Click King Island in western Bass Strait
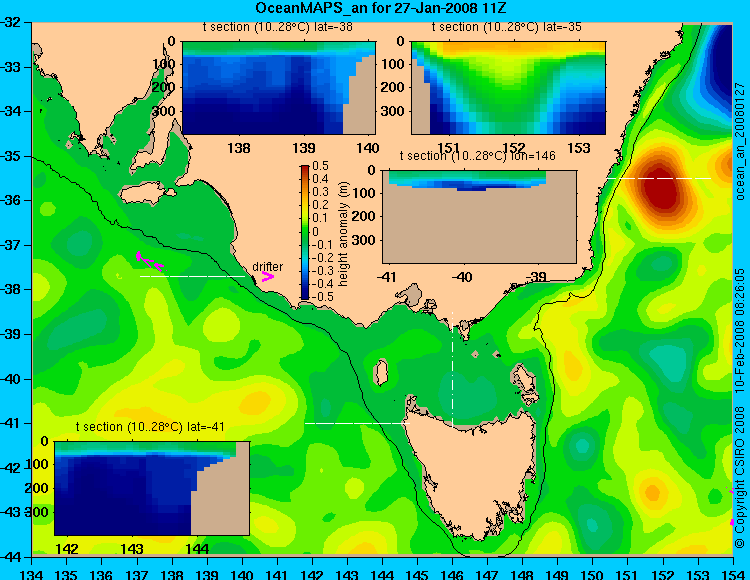Screen dimensions: 750x580 [x=381, y=372]
